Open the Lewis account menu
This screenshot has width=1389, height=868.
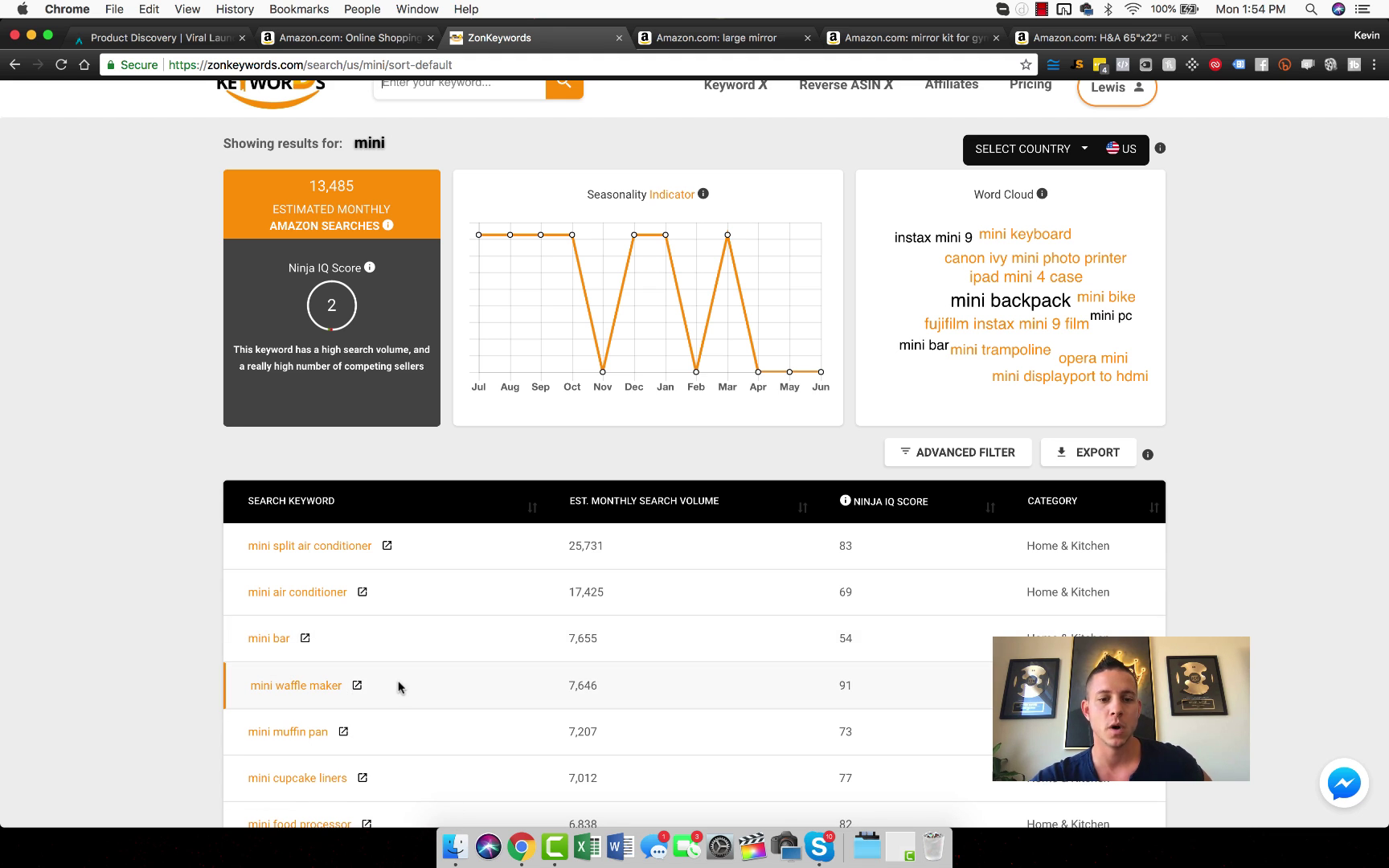click(1117, 87)
